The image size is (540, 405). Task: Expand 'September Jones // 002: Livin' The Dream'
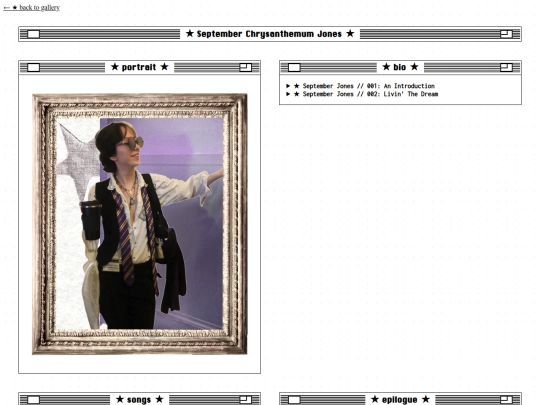[x=362, y=94]
